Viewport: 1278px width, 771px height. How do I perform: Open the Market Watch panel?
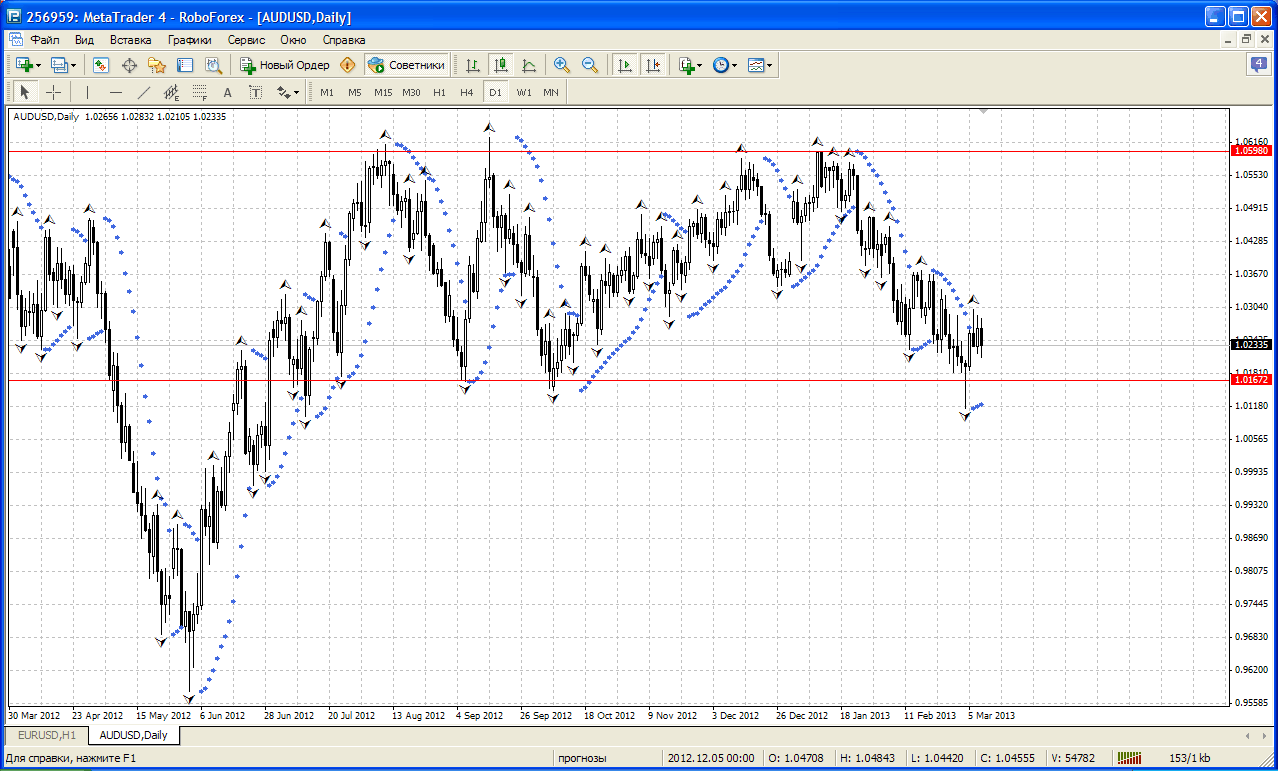(101, 65)
